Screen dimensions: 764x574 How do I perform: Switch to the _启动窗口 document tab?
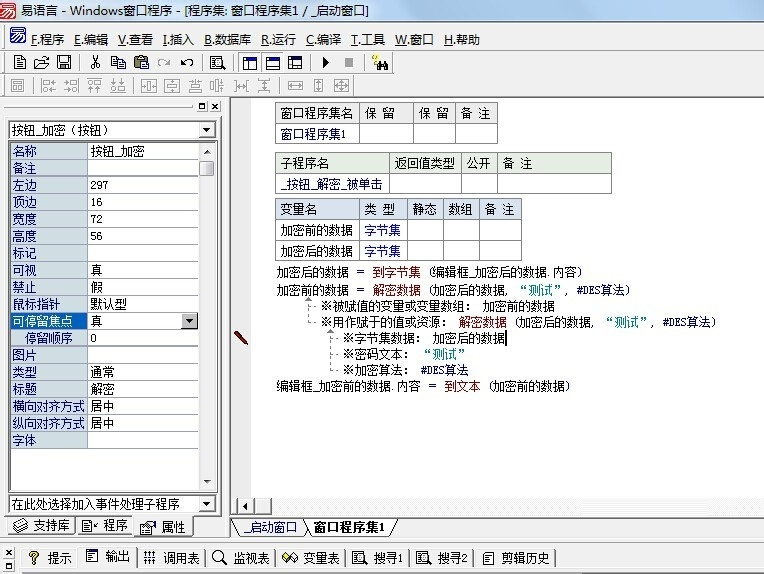[x=269, y=527]
